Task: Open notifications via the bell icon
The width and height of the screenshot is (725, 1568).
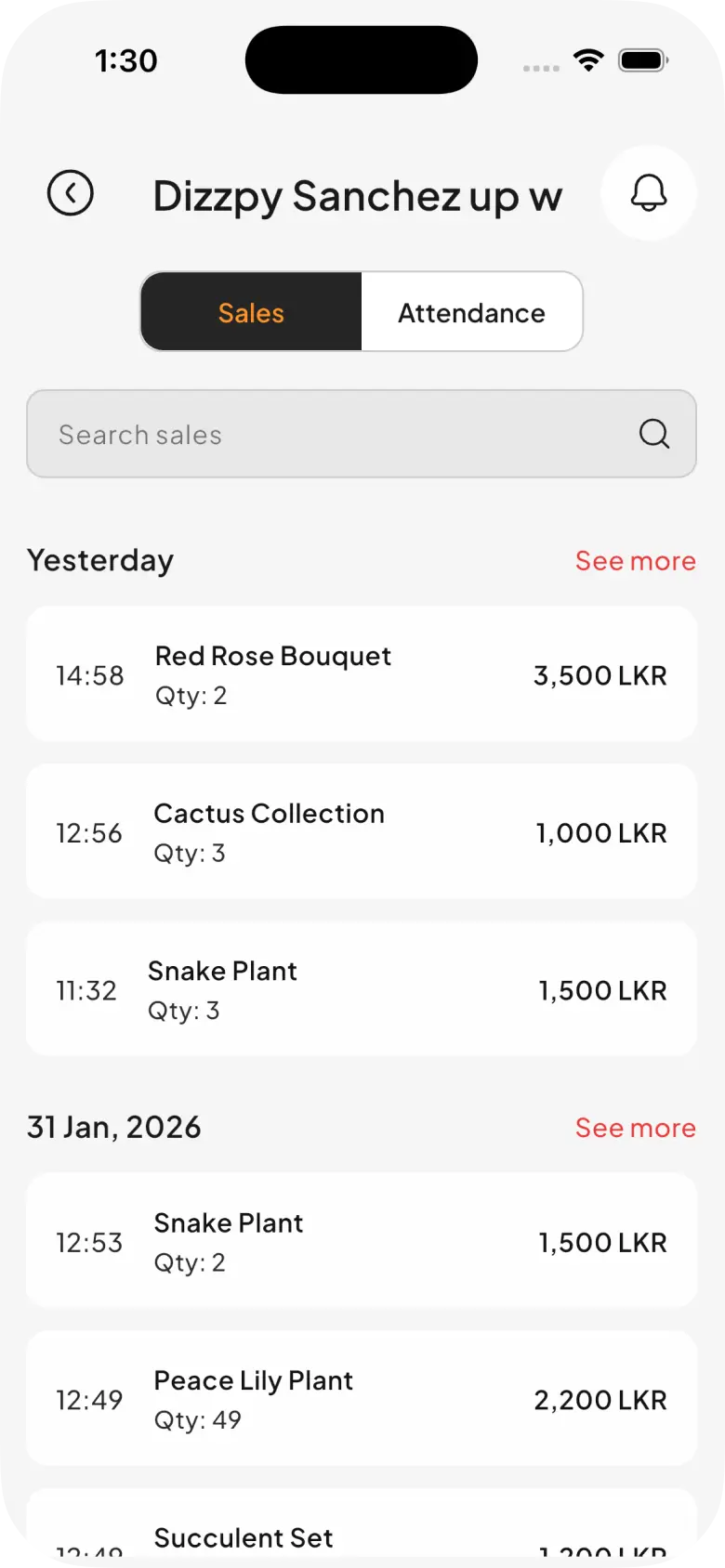Action: point(649,193)
